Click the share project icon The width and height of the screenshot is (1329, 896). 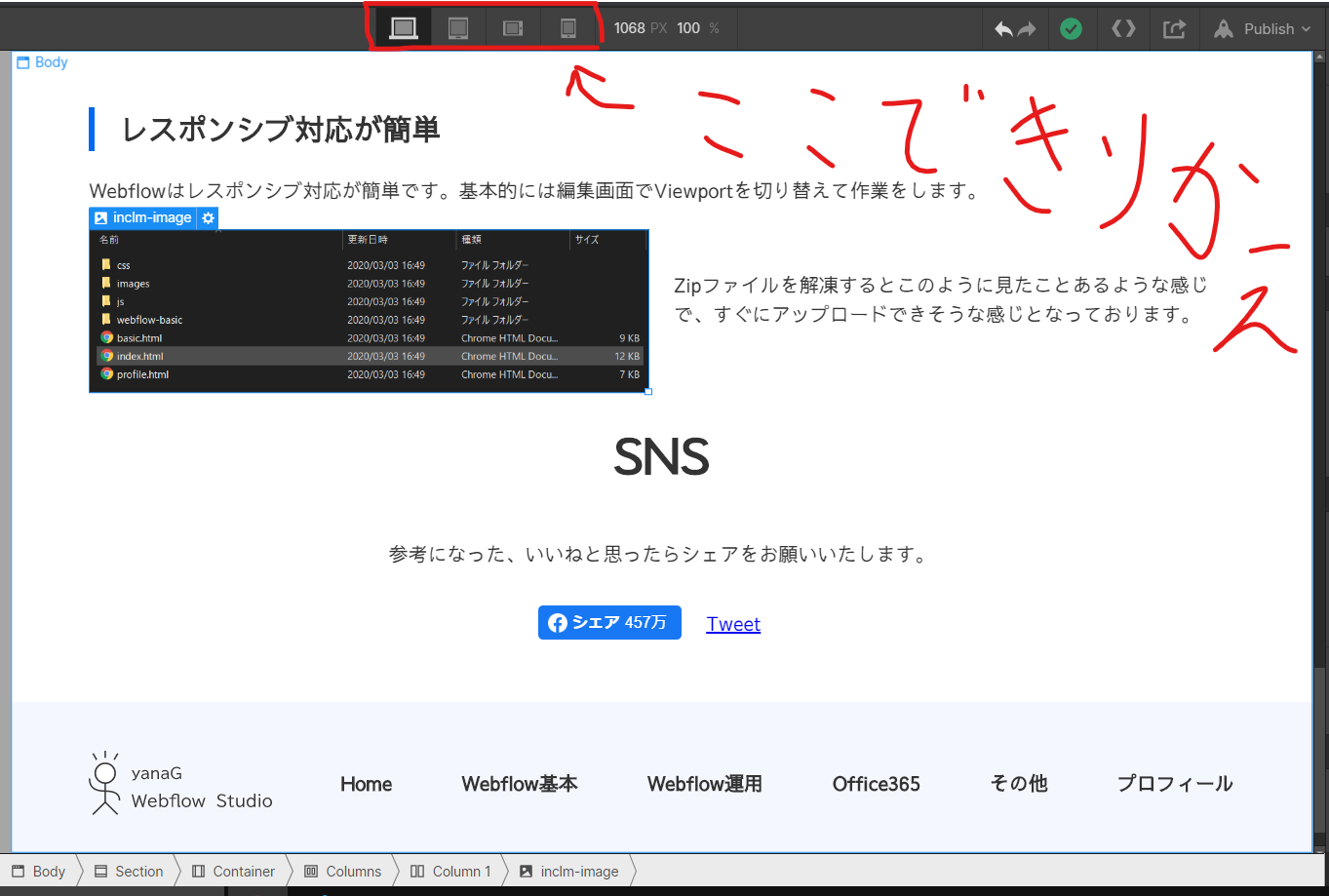1174,29
